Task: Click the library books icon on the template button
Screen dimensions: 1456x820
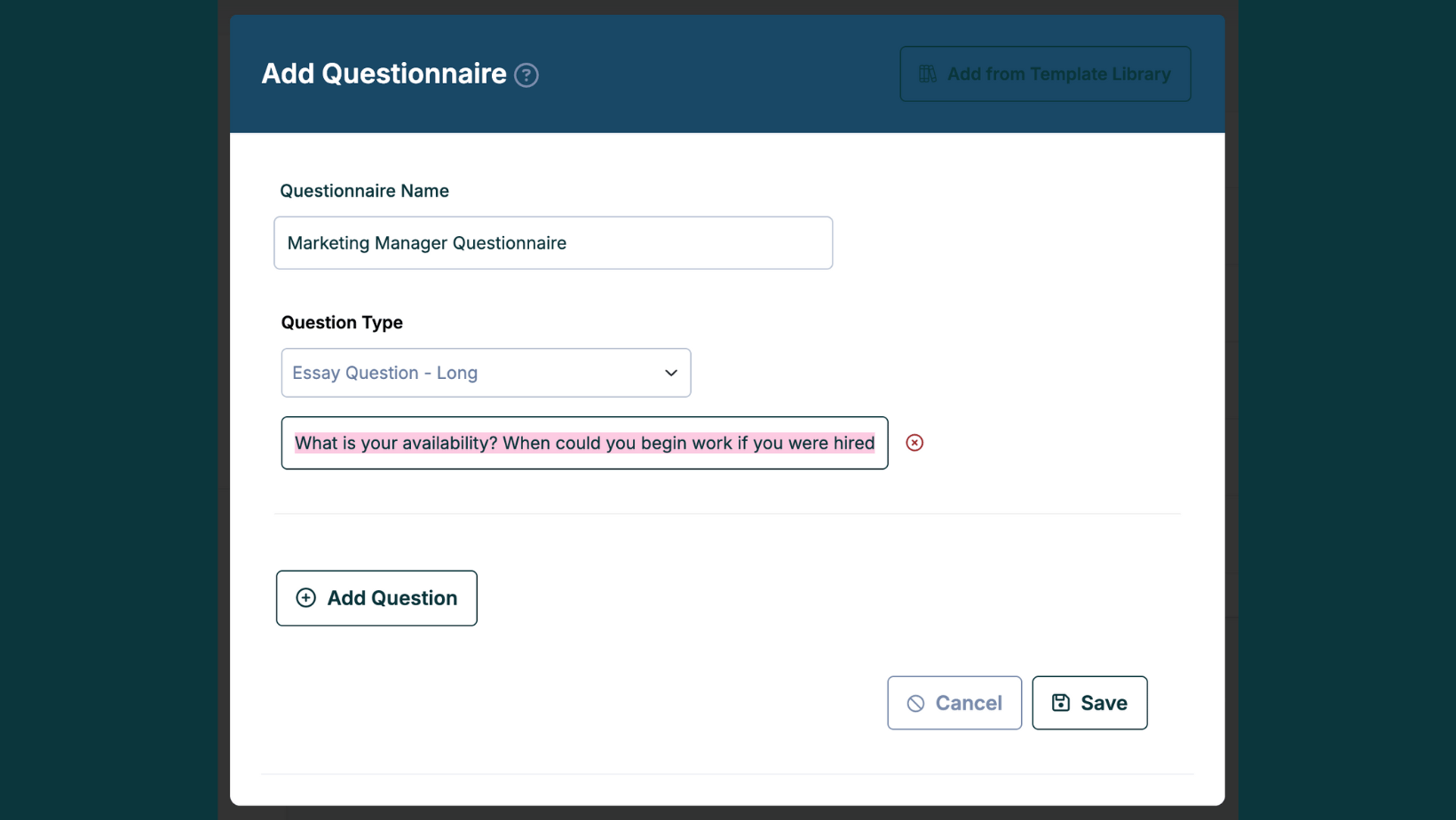Action: [x=926, y=74]
